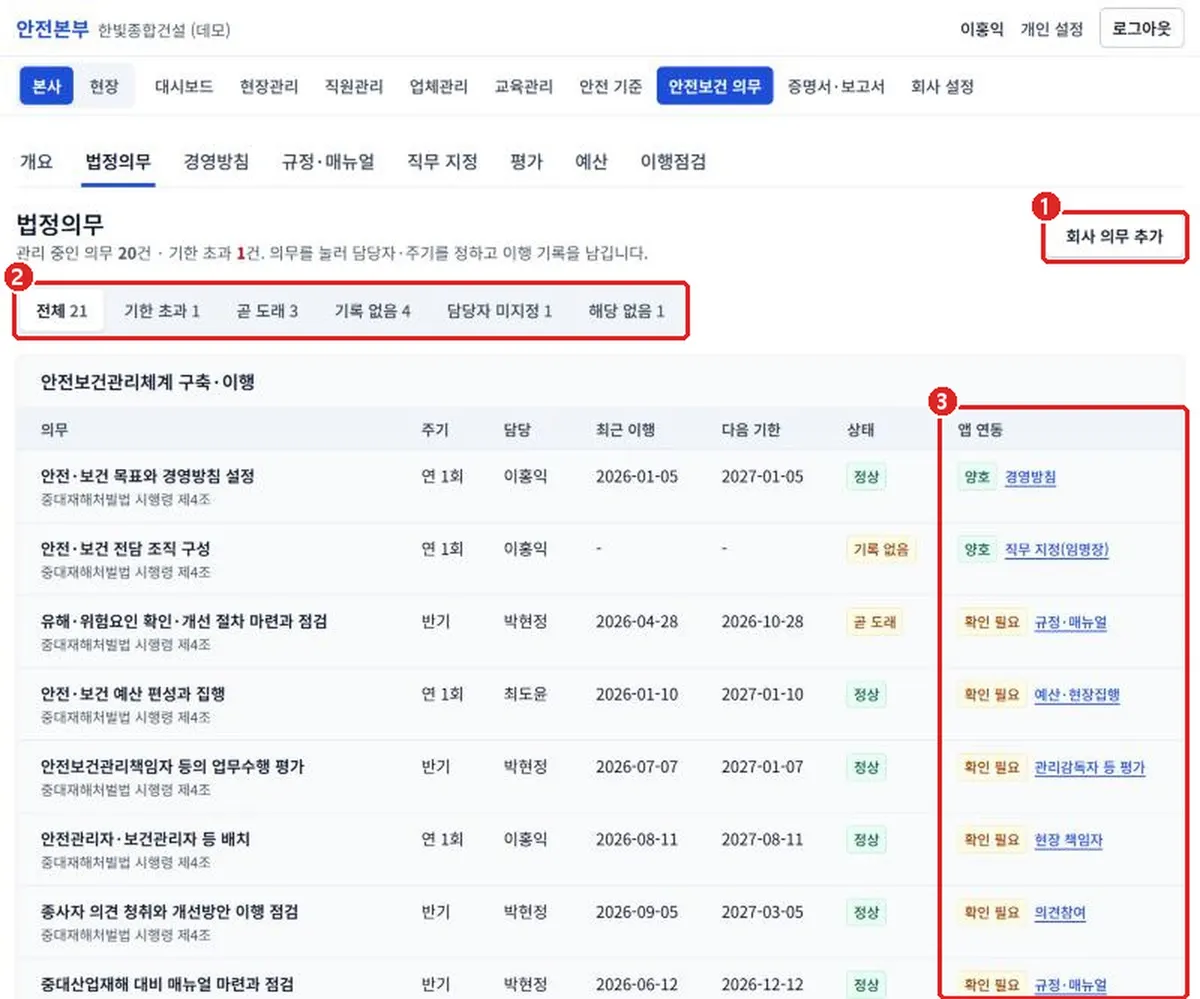Open the 관리감독자 등 평가 link
Screen dimensions: 1200x999
point(1090,767)
